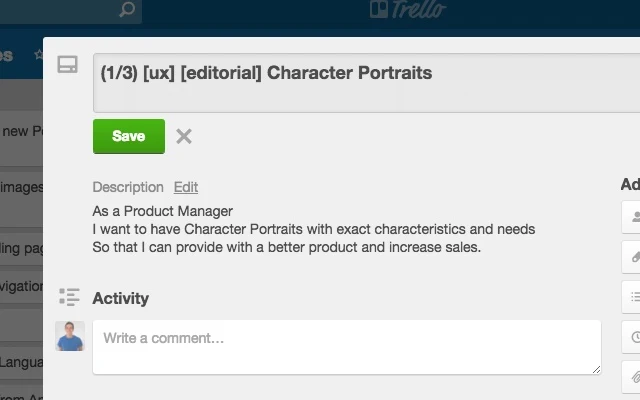Click the Activity list icon
This screenshot has height=400, width=640.
(69, 297)
